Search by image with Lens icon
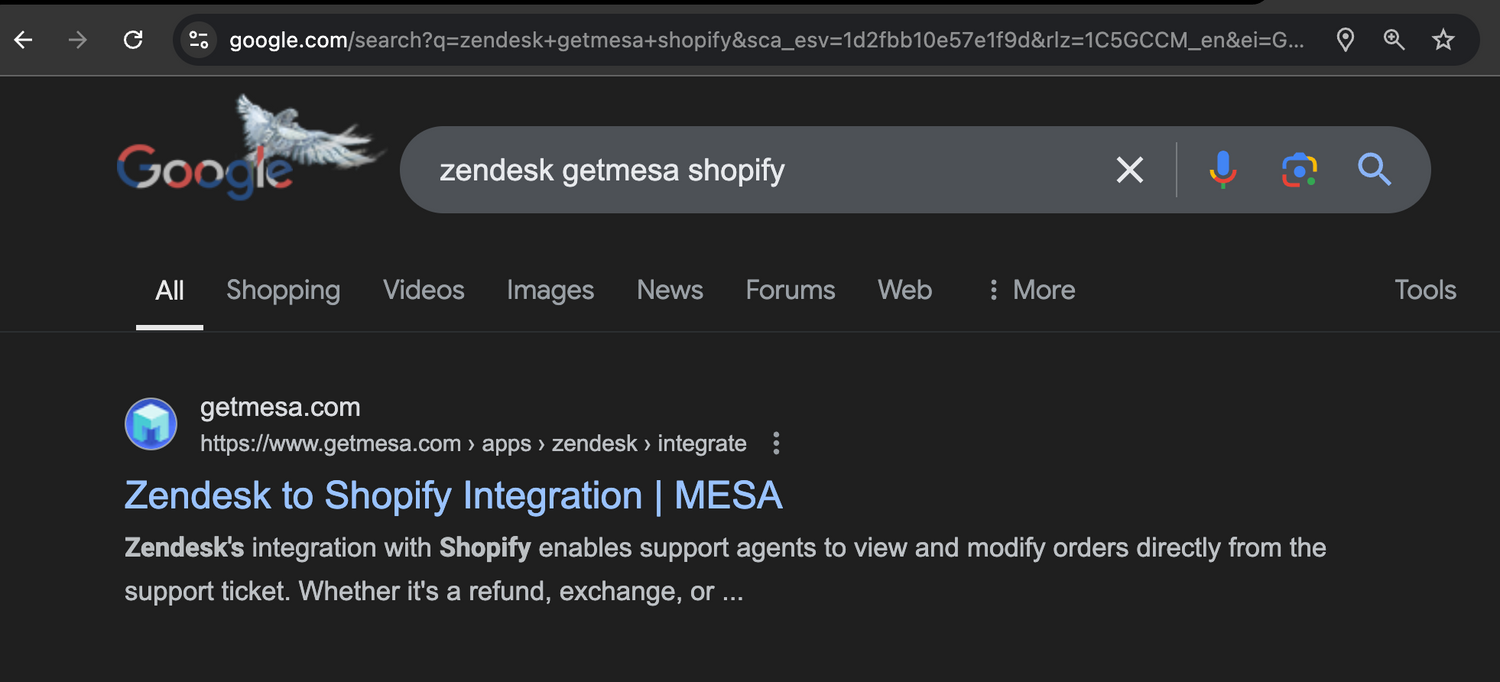1500x682 pixels. [x=1299, y=170]
